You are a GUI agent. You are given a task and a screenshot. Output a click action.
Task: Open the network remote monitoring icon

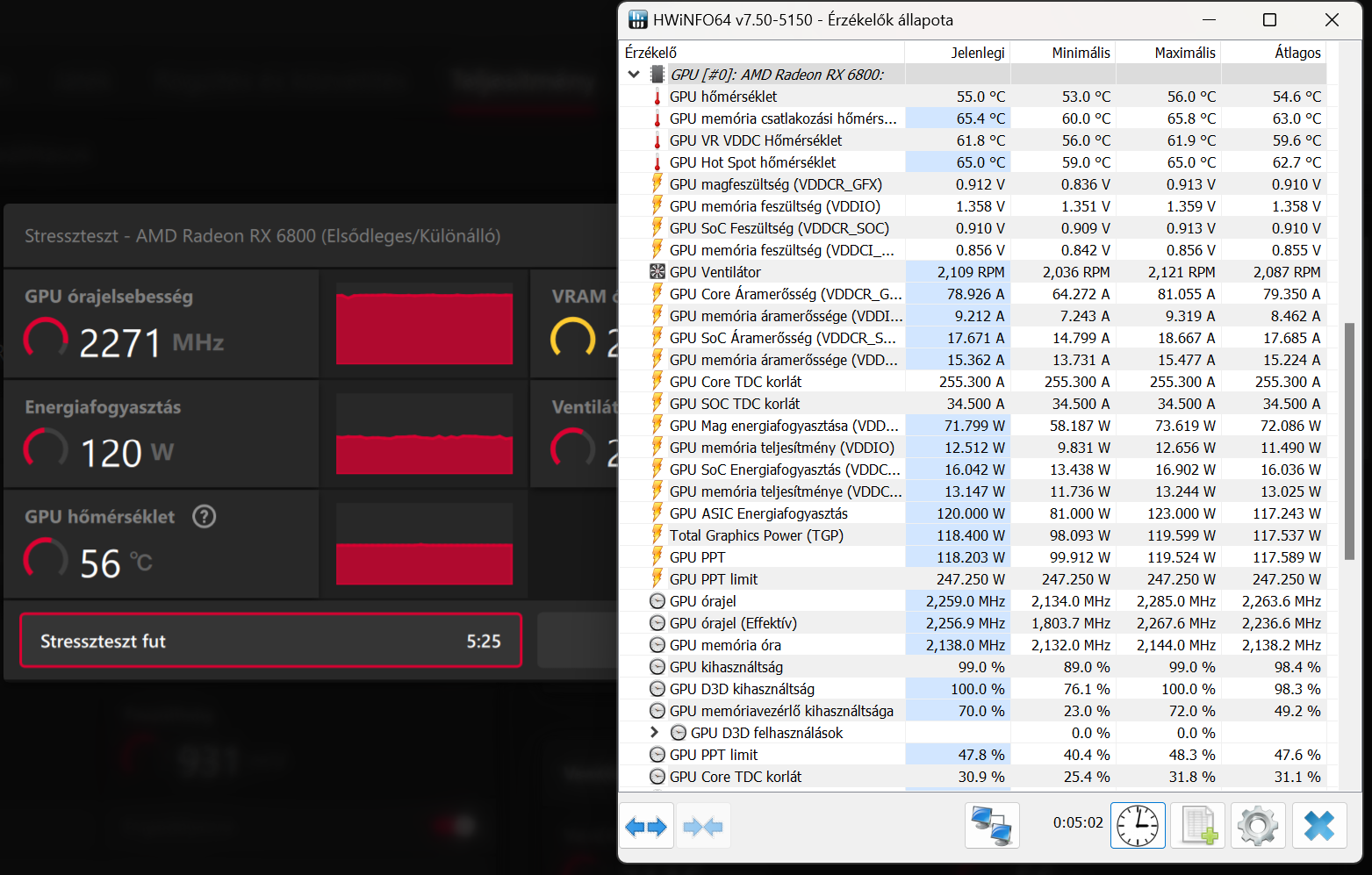(x=992, y=826)
